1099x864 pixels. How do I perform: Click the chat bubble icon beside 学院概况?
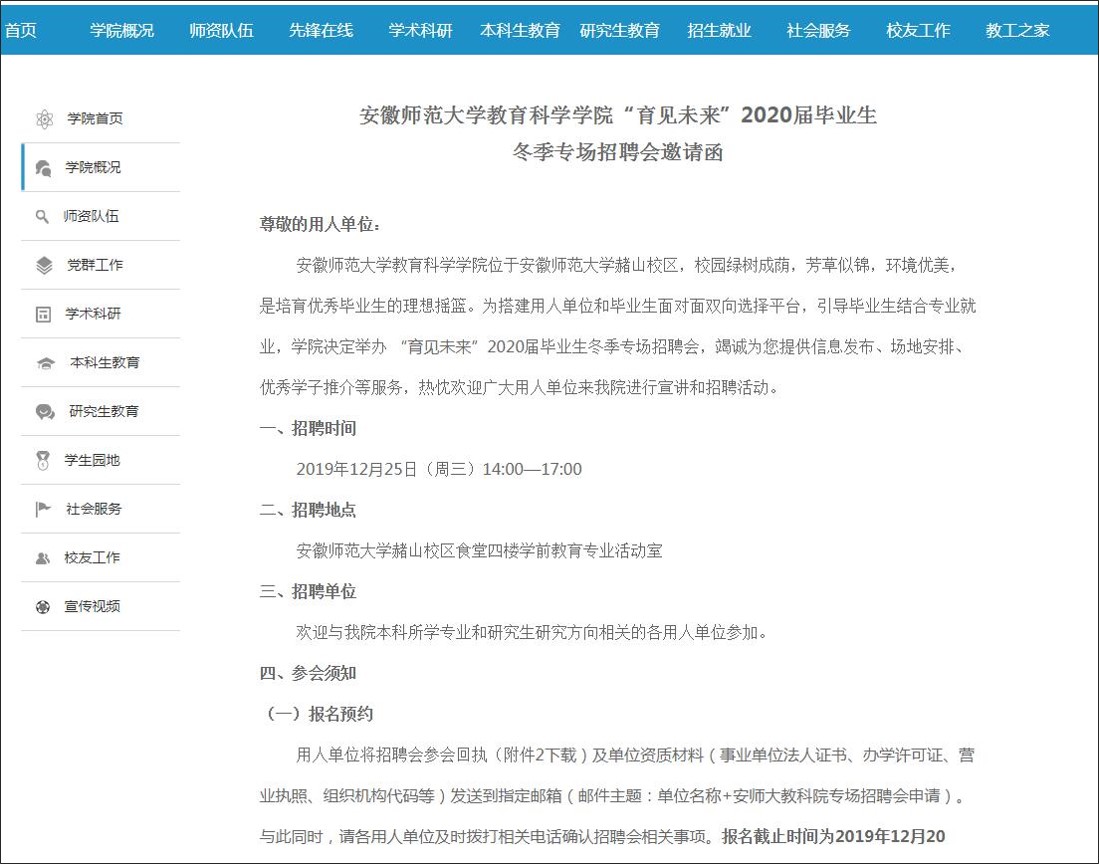point(43,168)
